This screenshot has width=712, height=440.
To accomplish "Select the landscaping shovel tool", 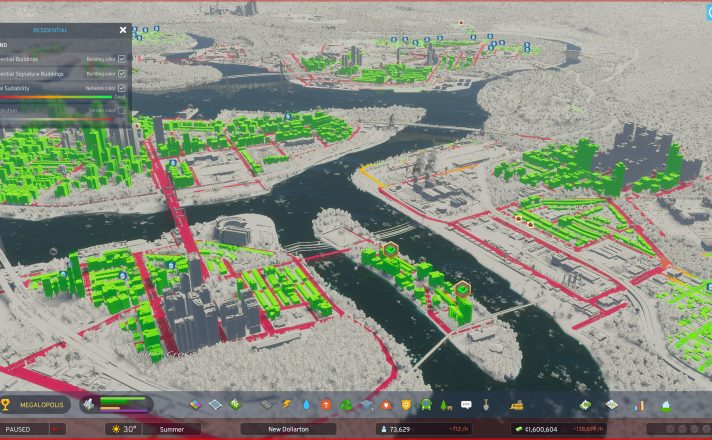I will click(486, 405).
